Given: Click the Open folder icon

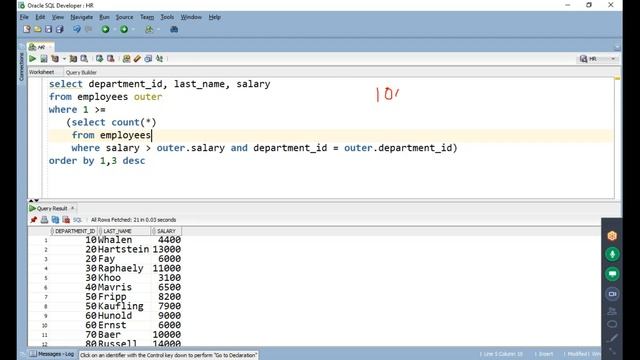Looking at the screenshot, I should pos(38,29).
